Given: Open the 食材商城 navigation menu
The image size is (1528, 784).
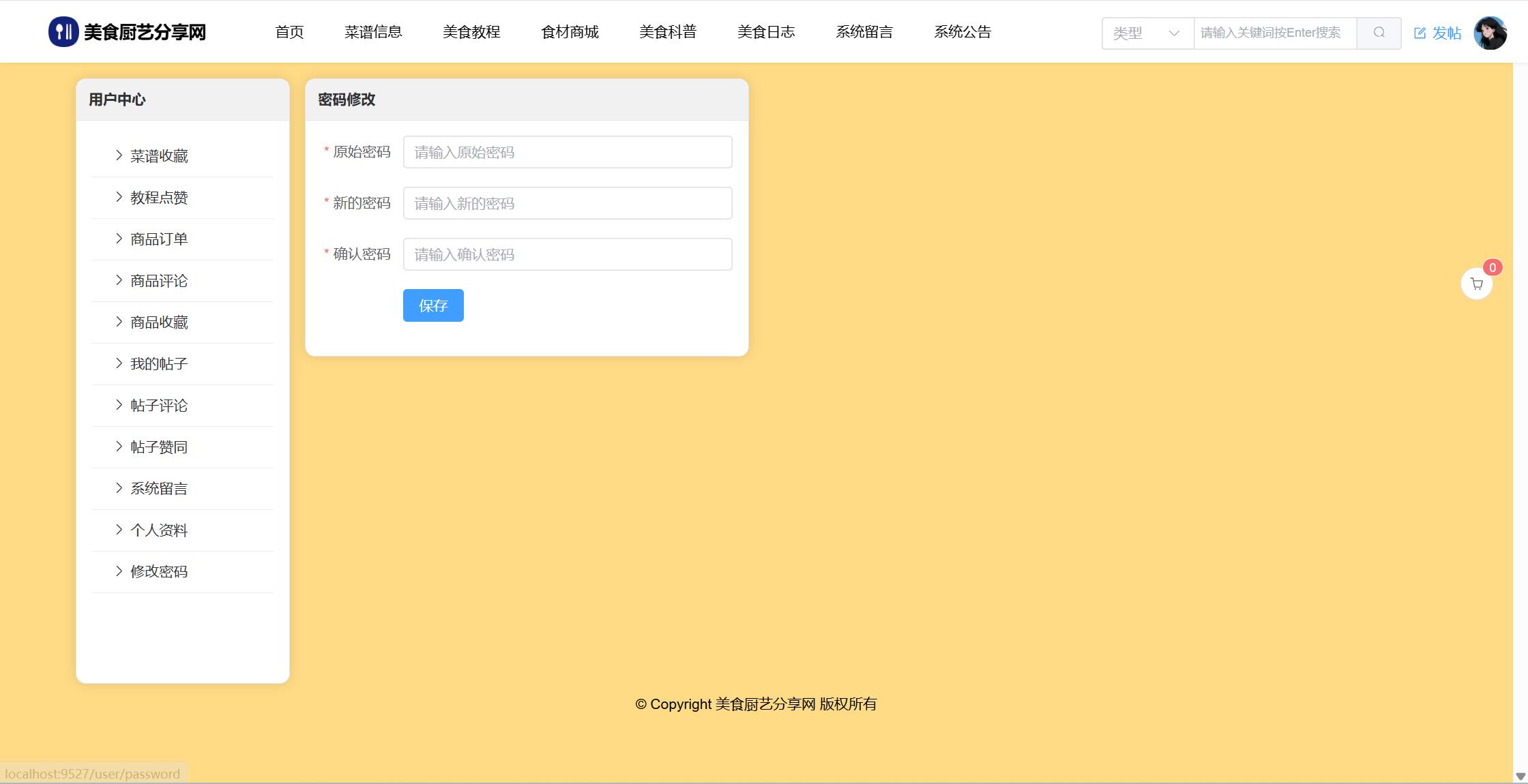Looking at the screenshot, I should point(570,32).
